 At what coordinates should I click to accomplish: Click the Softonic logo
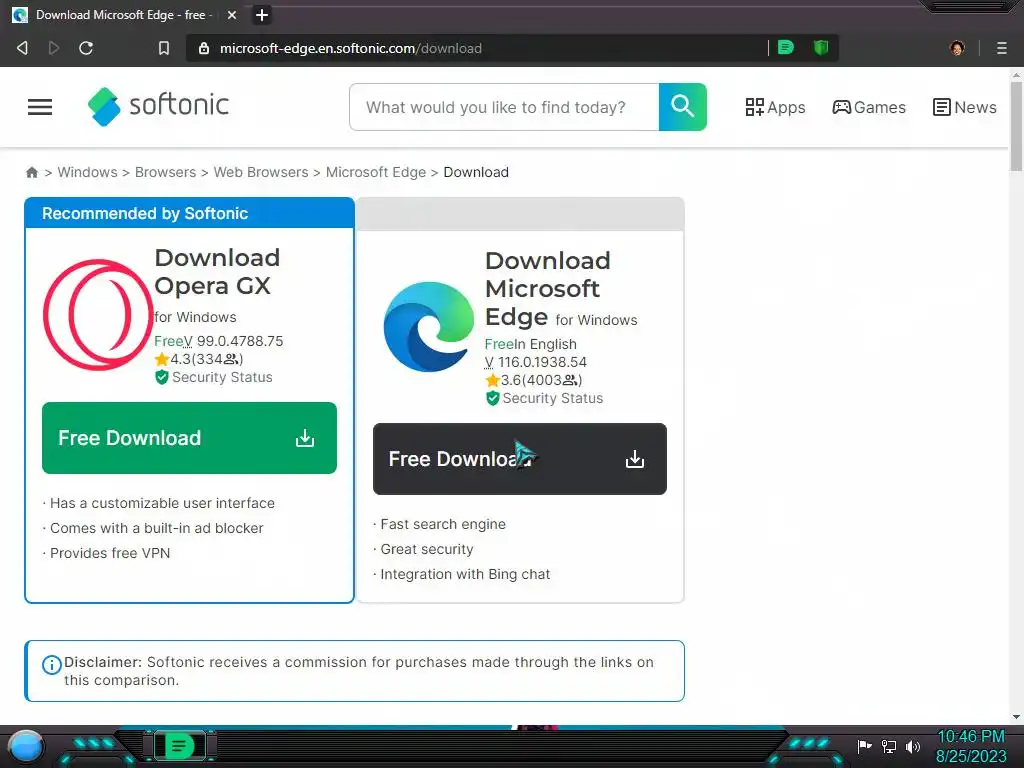[159, 106]
